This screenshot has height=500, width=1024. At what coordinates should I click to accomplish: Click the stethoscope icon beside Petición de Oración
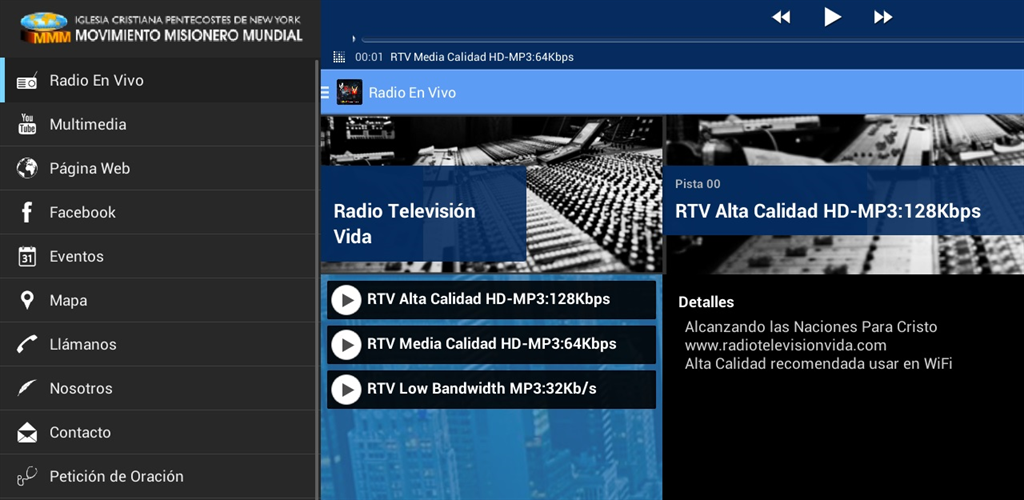(x=27, y=477)
